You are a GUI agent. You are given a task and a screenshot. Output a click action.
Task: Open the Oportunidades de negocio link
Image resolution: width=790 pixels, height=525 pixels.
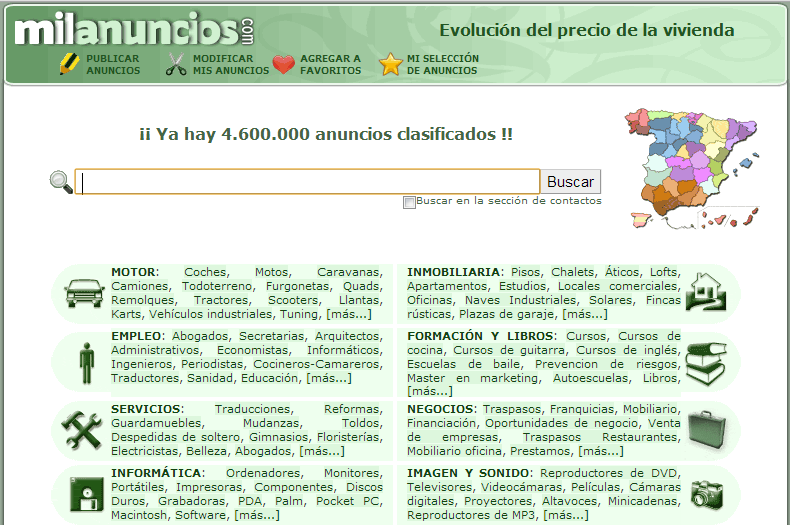coord(560,423)
